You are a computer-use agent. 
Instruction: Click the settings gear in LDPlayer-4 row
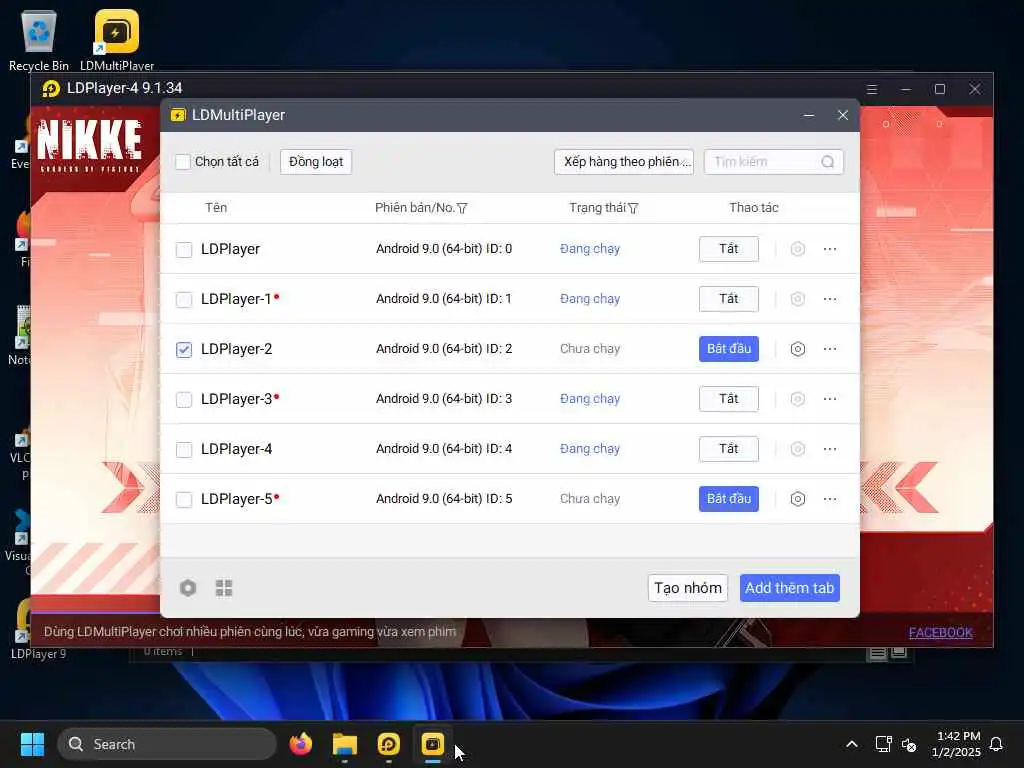click(x=797, y=449)
